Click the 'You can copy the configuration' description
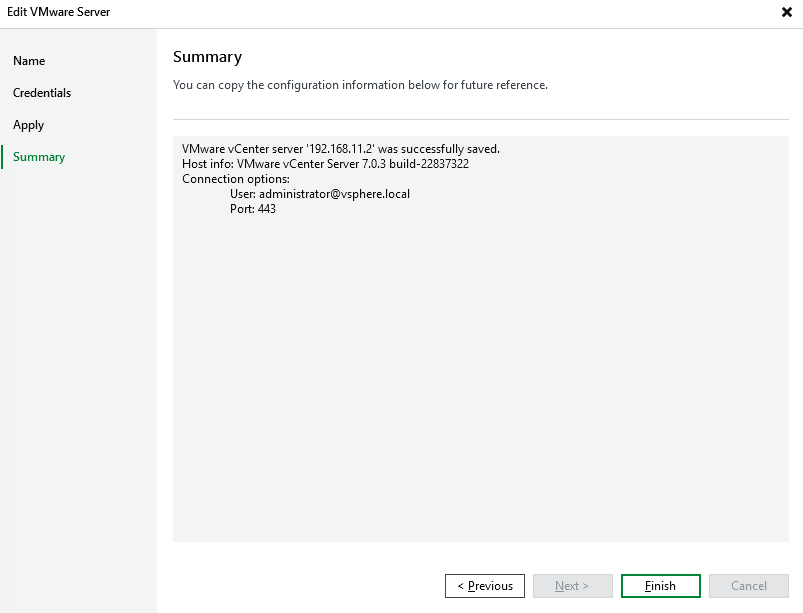Viewport: 803px width, 613px height. [x=360, y=85]
